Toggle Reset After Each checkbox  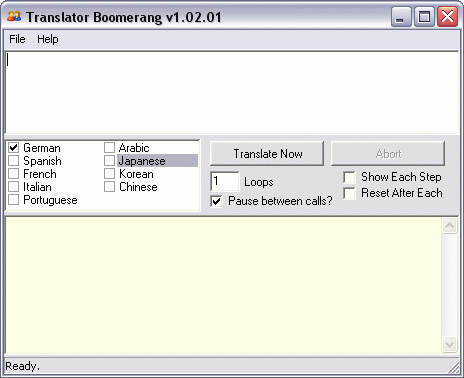[x=349, y=193]
